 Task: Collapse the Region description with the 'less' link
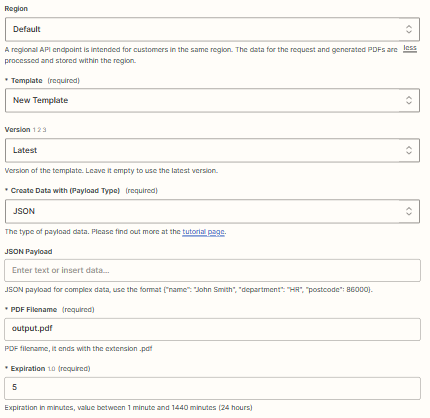410,48
